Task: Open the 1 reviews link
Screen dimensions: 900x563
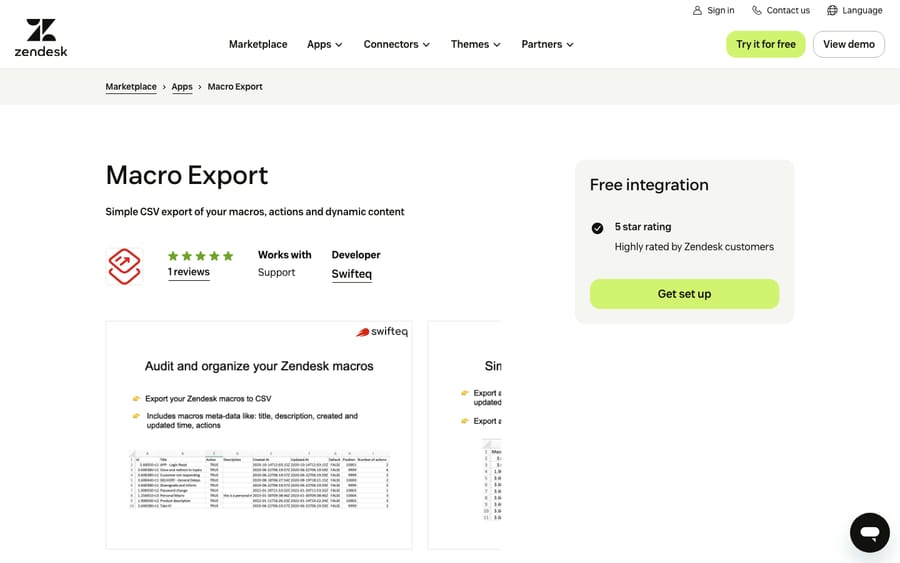Action: tap(189, 272)
